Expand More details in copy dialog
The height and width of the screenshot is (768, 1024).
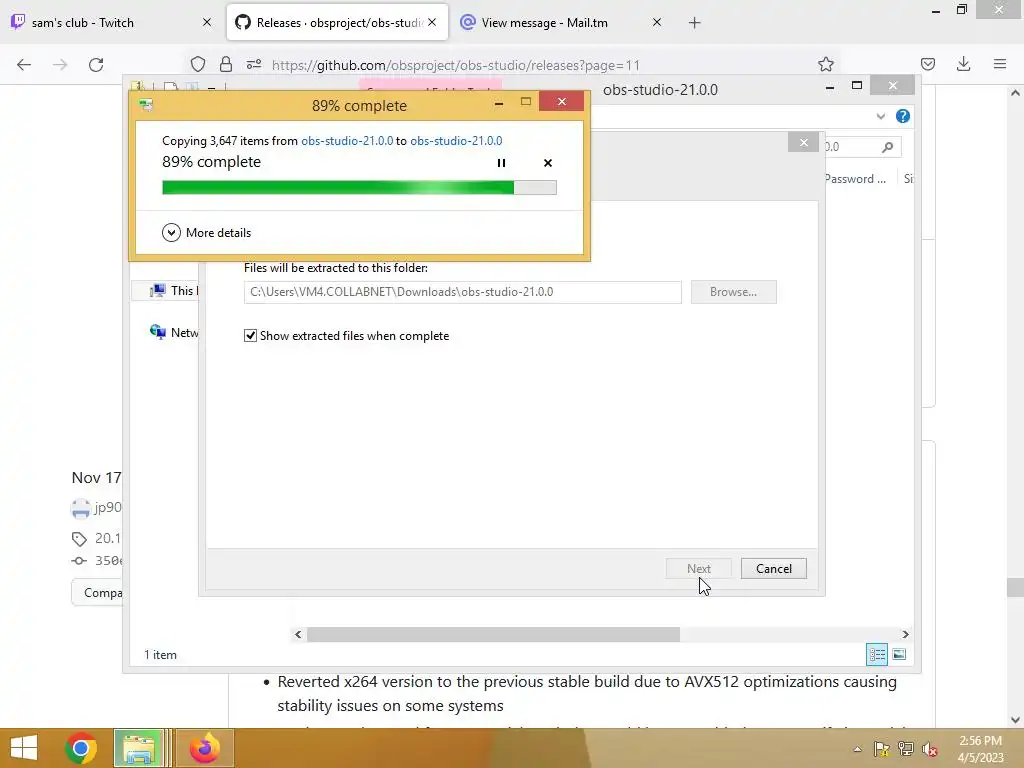click(x=206, y=232)
